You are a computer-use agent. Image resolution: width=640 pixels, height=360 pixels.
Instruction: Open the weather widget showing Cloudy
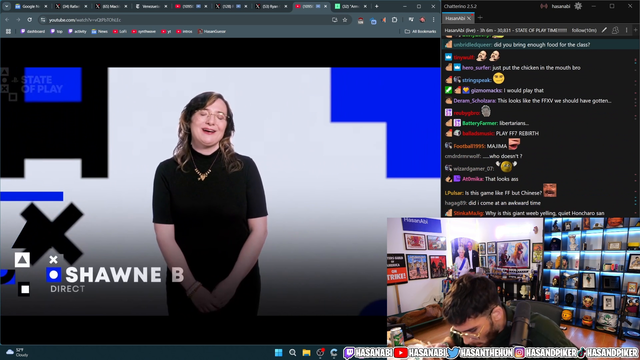(17, 353)
